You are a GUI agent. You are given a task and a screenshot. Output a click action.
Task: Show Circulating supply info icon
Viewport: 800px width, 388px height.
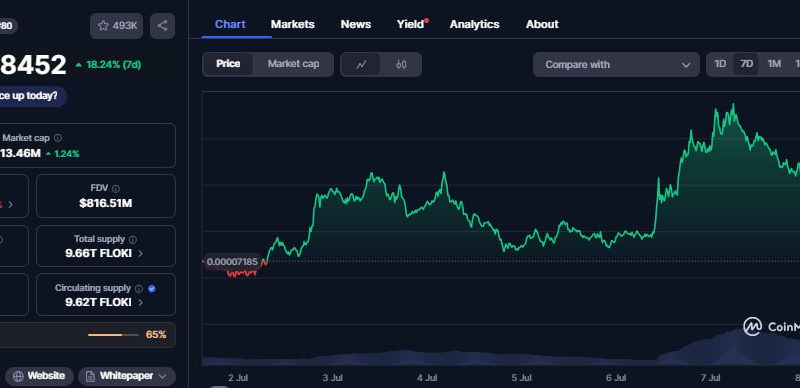[139, 288]
